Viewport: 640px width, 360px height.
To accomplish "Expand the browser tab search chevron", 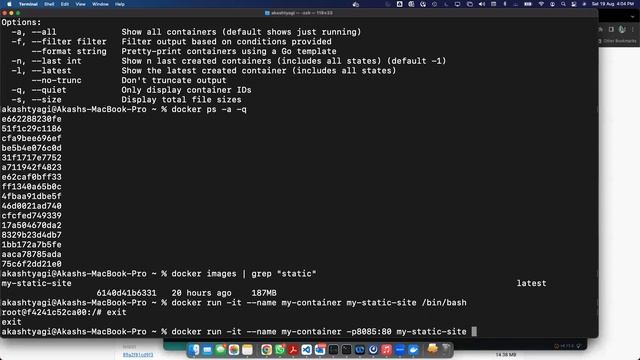I will [x=633, y=17].
